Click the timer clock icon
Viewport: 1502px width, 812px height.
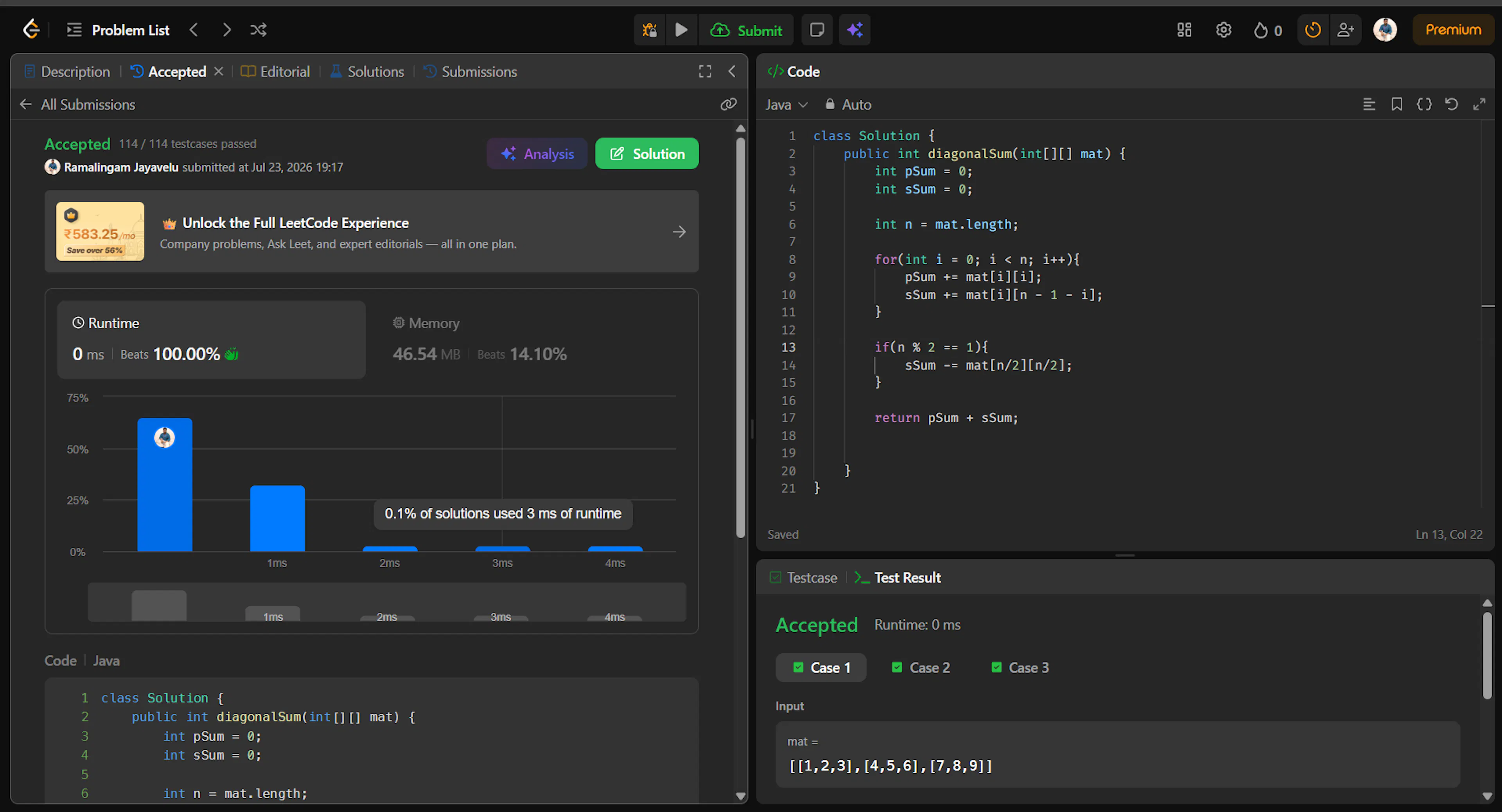click(x=1313, y=30)
